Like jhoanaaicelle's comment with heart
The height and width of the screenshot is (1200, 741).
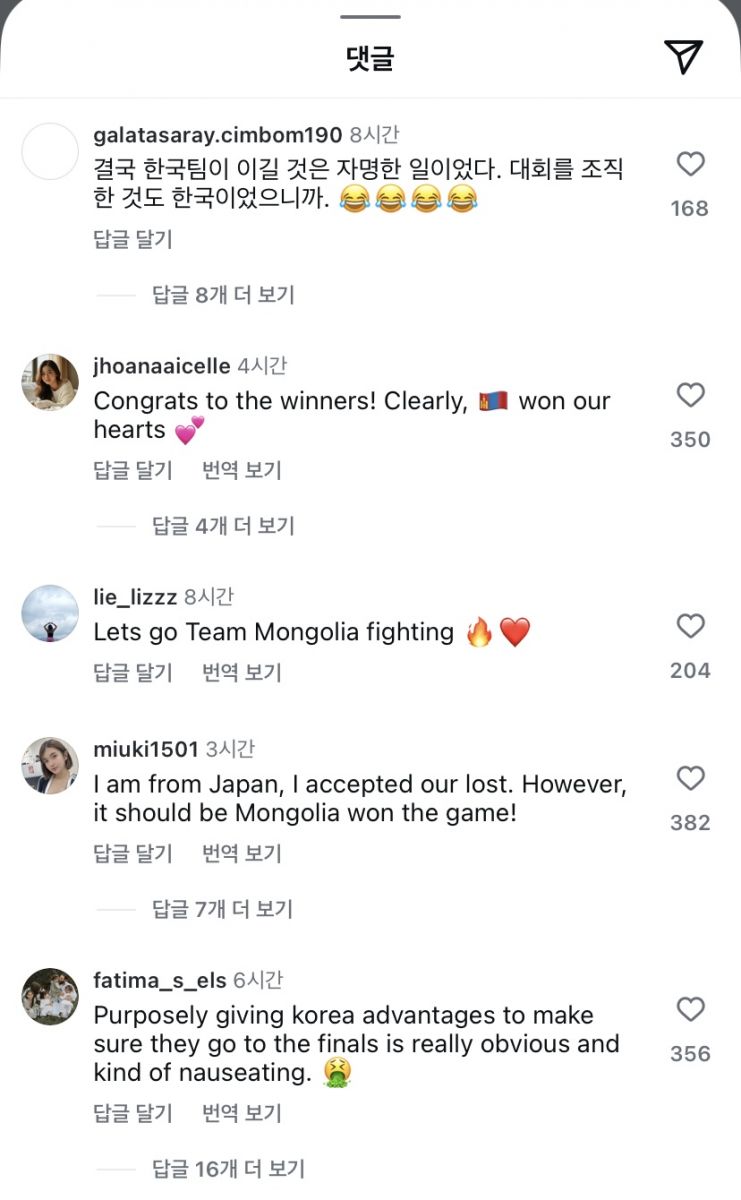691,395
